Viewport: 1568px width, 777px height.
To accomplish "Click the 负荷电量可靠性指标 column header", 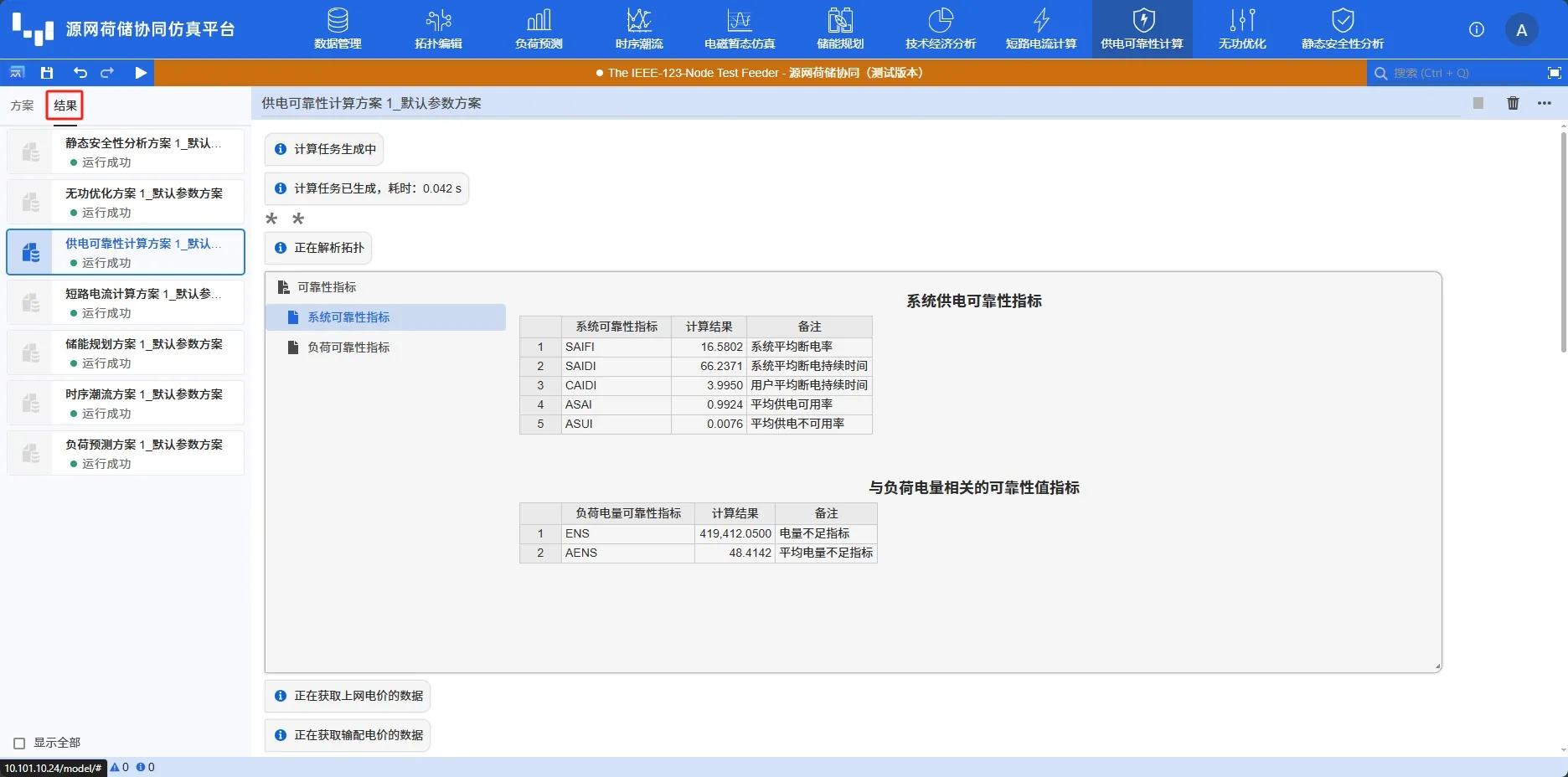I will (x=628, y=513).
